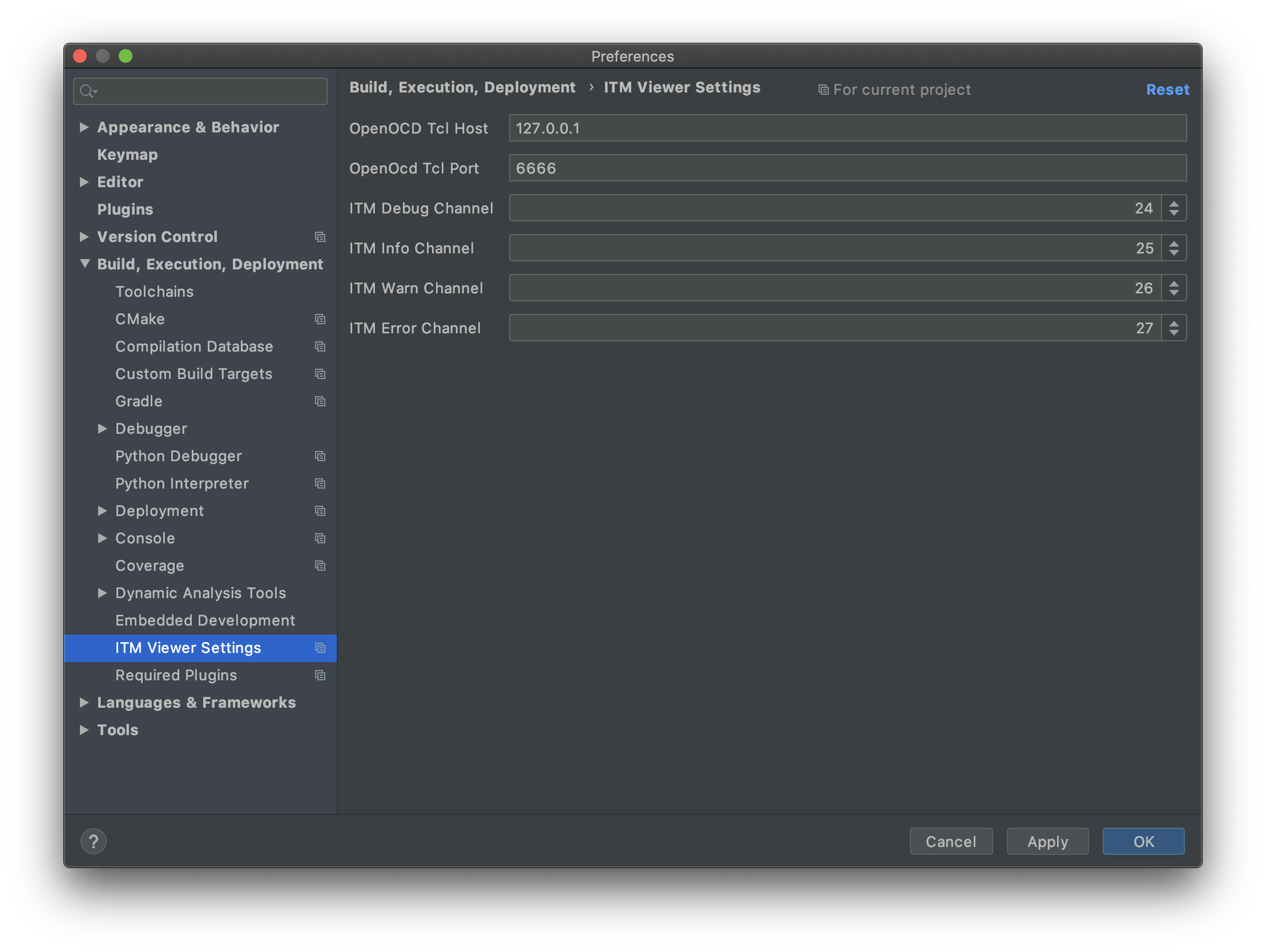Decrease the ITM Warn Channel value

point(1174,293)
